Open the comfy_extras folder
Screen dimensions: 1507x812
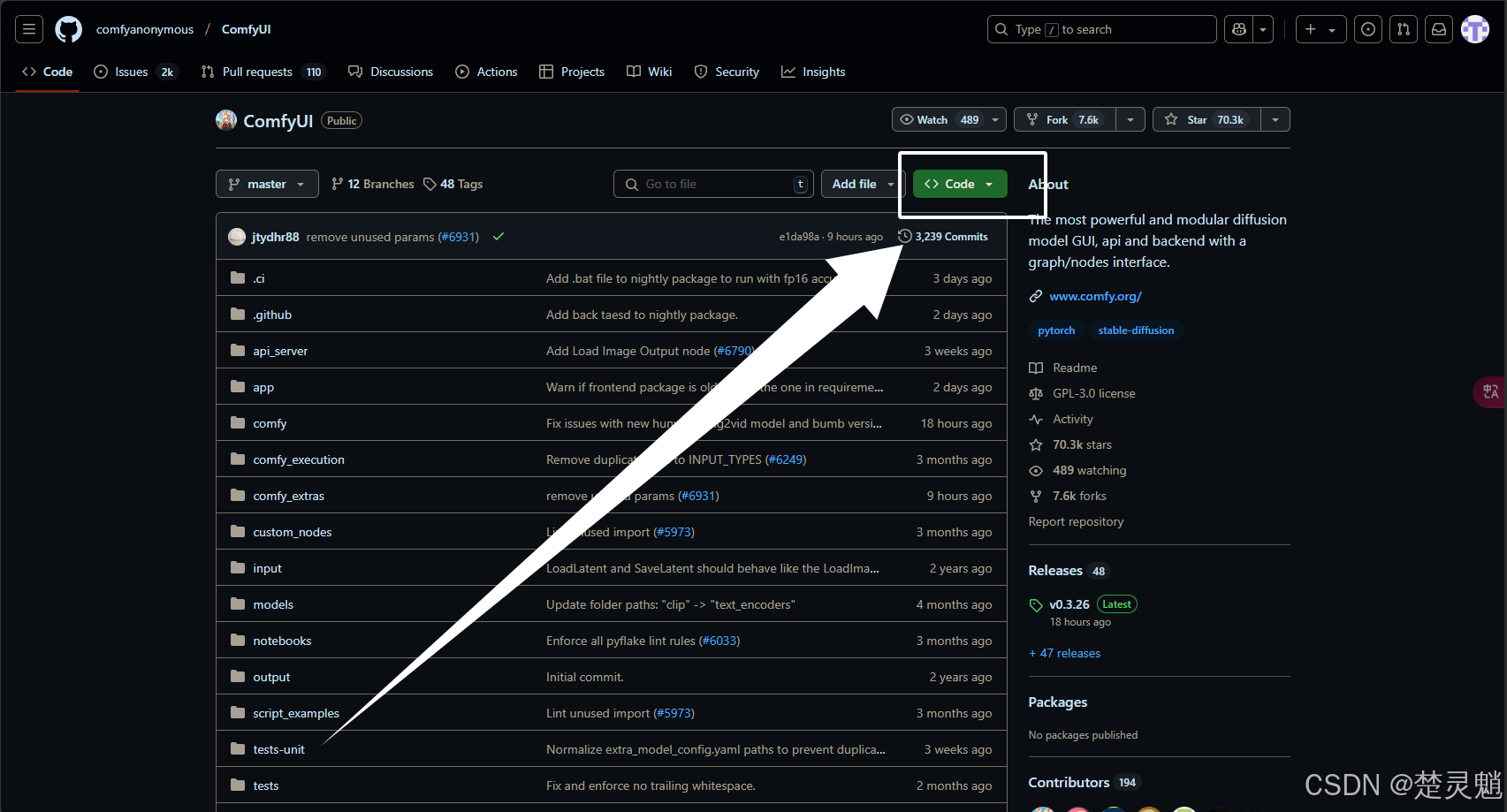pyautogui.click(x=288, y=496)
